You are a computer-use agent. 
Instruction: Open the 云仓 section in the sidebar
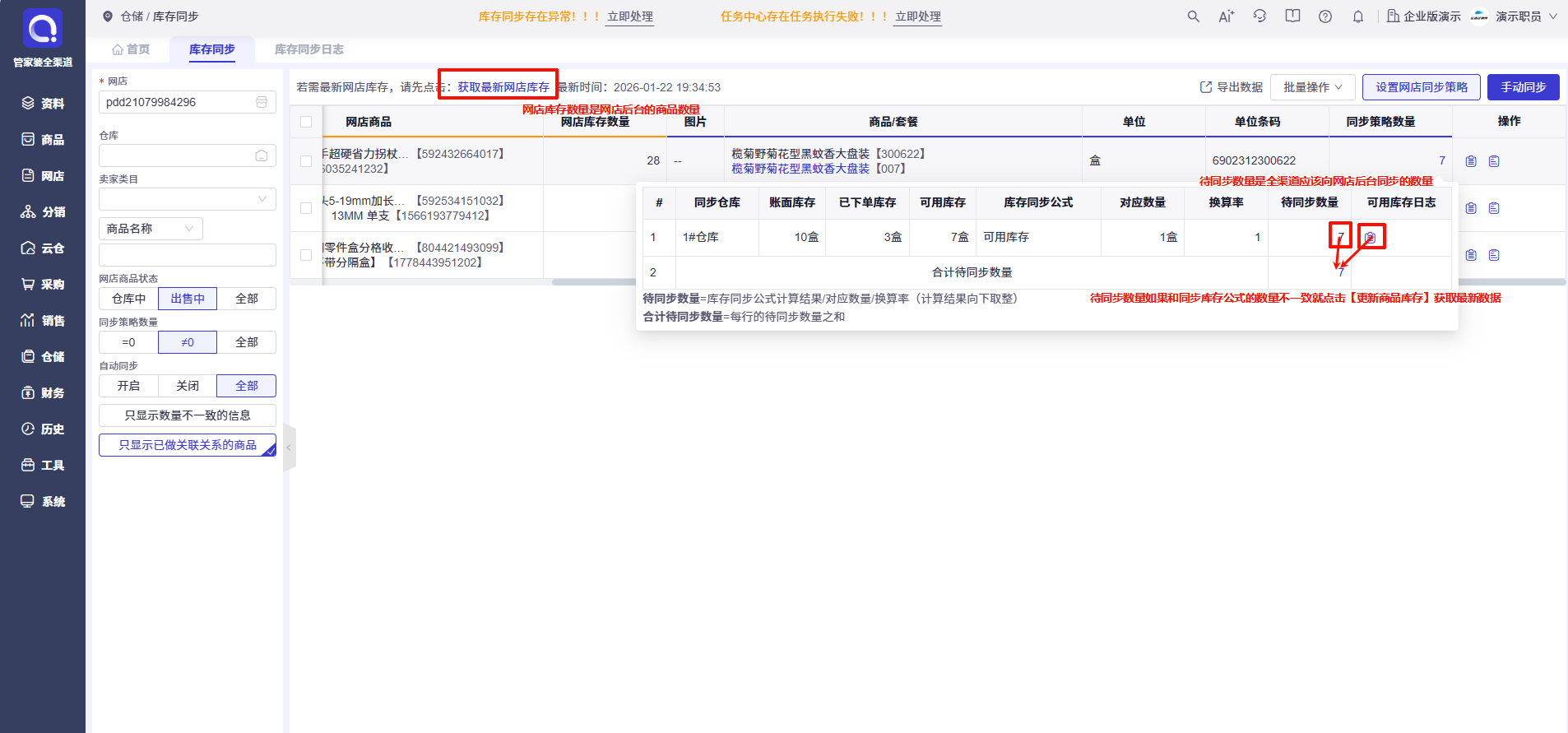click(x=43, y=248)
